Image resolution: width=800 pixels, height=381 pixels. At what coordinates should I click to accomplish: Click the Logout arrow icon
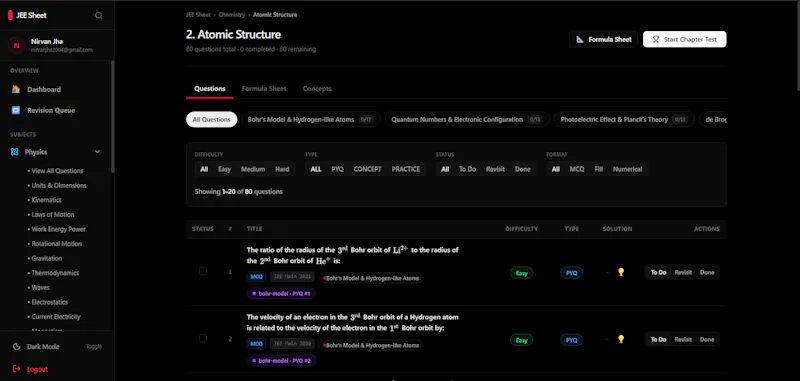(x=16, y=369)
